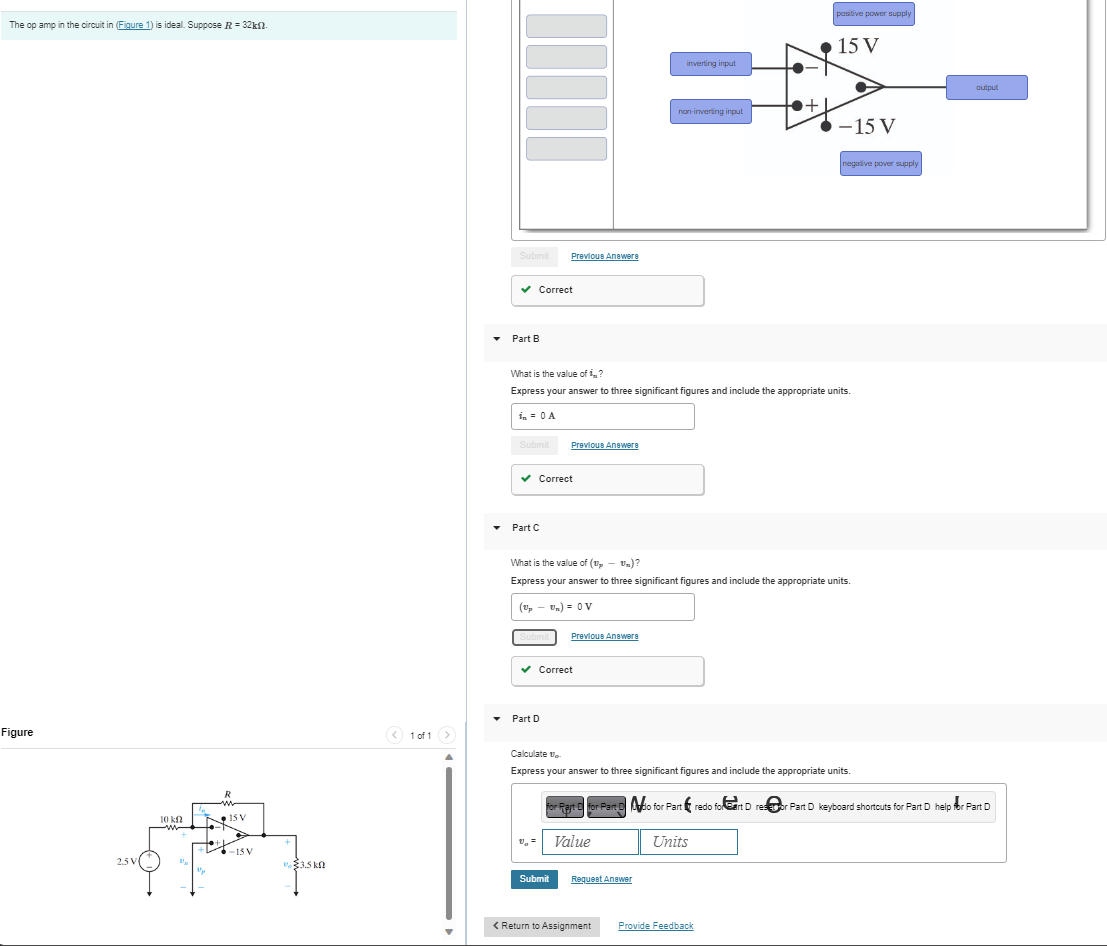Open help for Part D

click(x=958, y=806)
